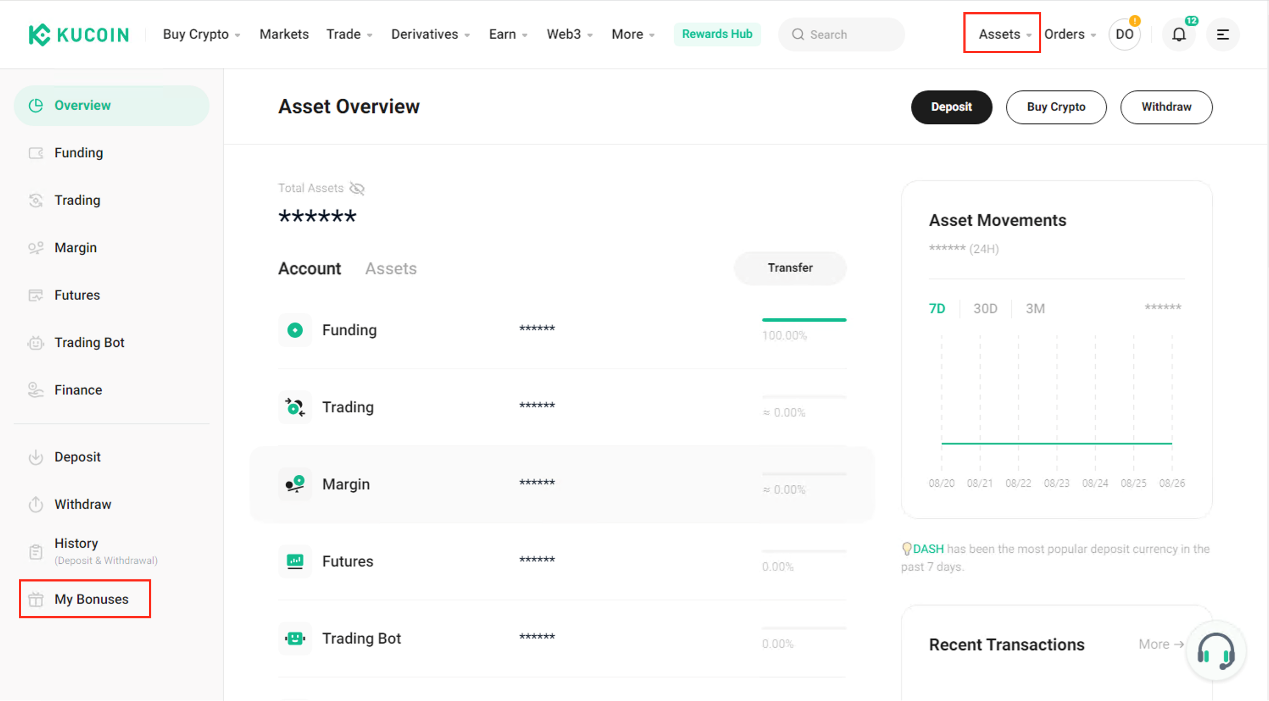This screenshot has width=1269, height=701.
Task: Click the Funding 100% allocation bar
Action: (x=804, y=320)
